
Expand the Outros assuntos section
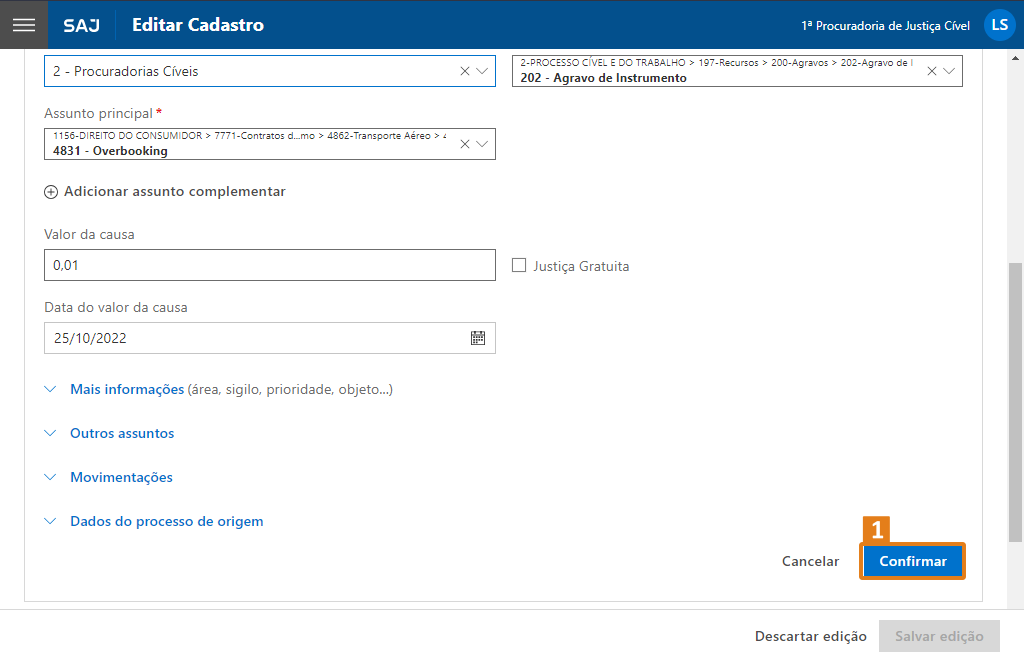[x=121, y=434]
